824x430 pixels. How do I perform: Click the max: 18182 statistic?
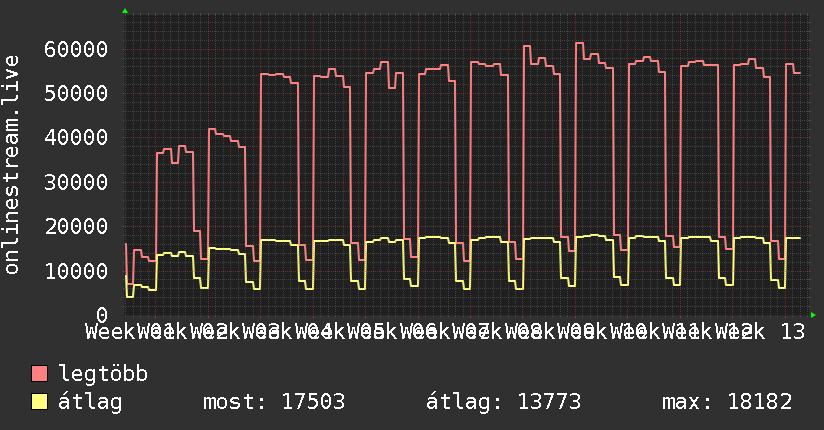click(727, 402)
